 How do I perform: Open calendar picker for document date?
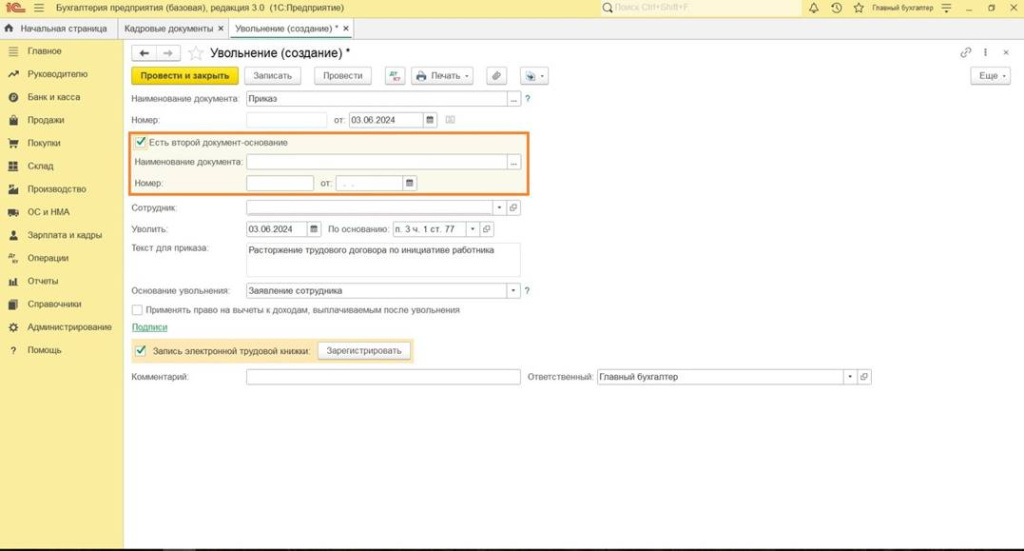click(430, 120)
